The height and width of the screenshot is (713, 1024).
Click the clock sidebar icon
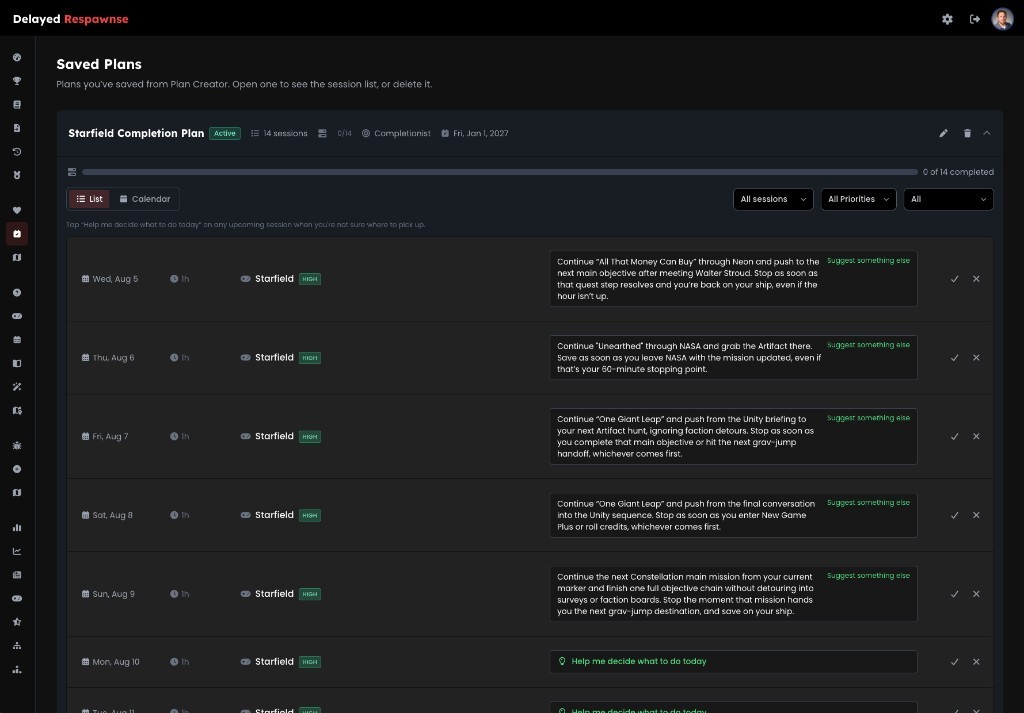pyautogui.click(x=17, y=293)
